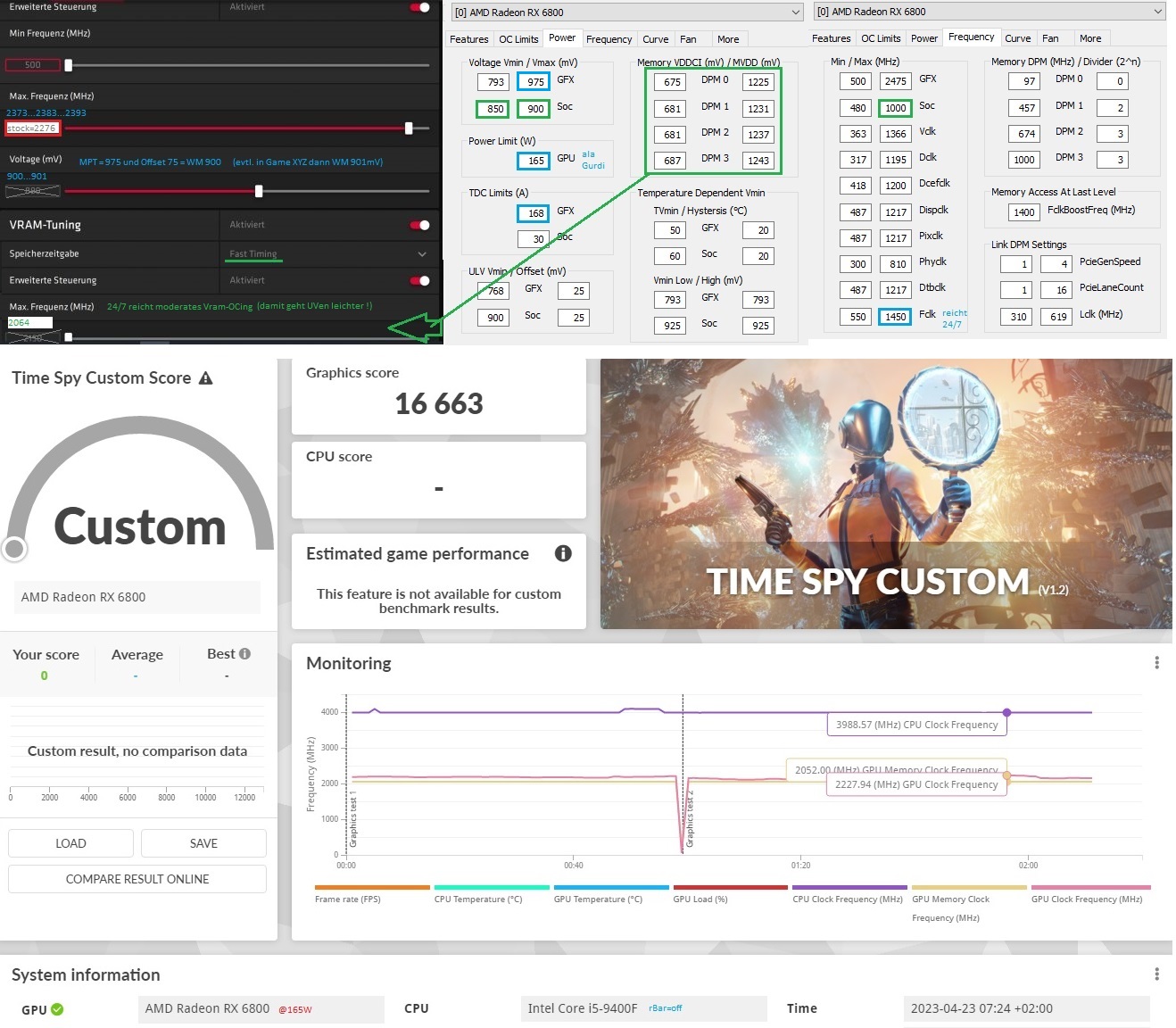Toggle Frame rate (FPS) legend in Monitoring chart

[372, 893]
